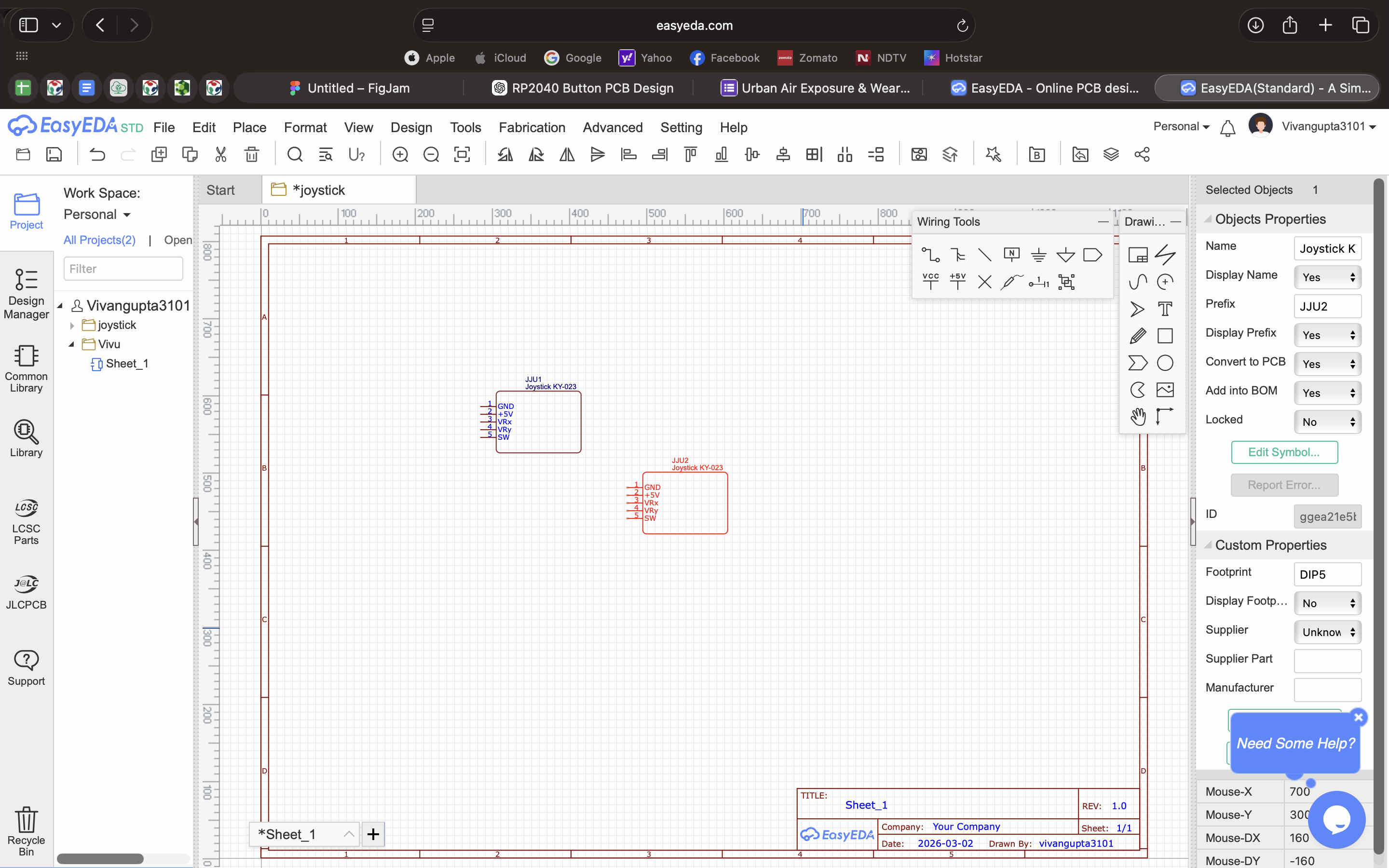Click the Edit Symbol button
Image resolution: width=1389 pixels, height=868 pixels.
(x=1284, y=452)
